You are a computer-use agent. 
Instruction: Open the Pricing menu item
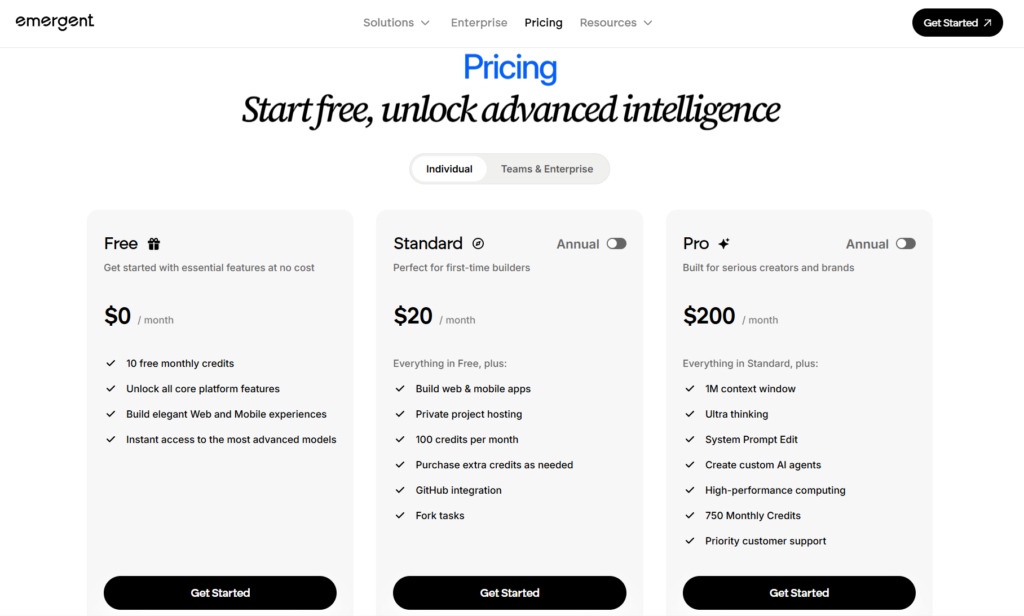[543, 21]
